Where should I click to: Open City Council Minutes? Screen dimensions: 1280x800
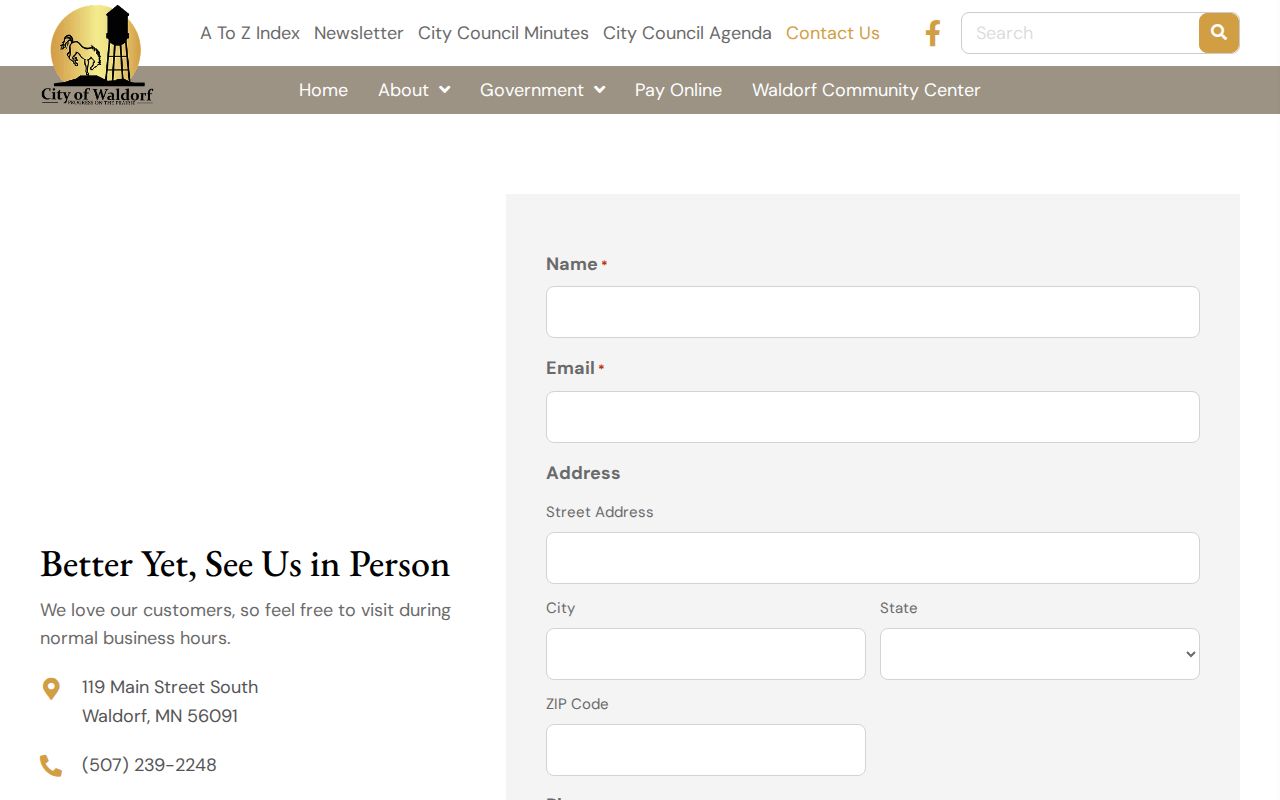point(503,33)
